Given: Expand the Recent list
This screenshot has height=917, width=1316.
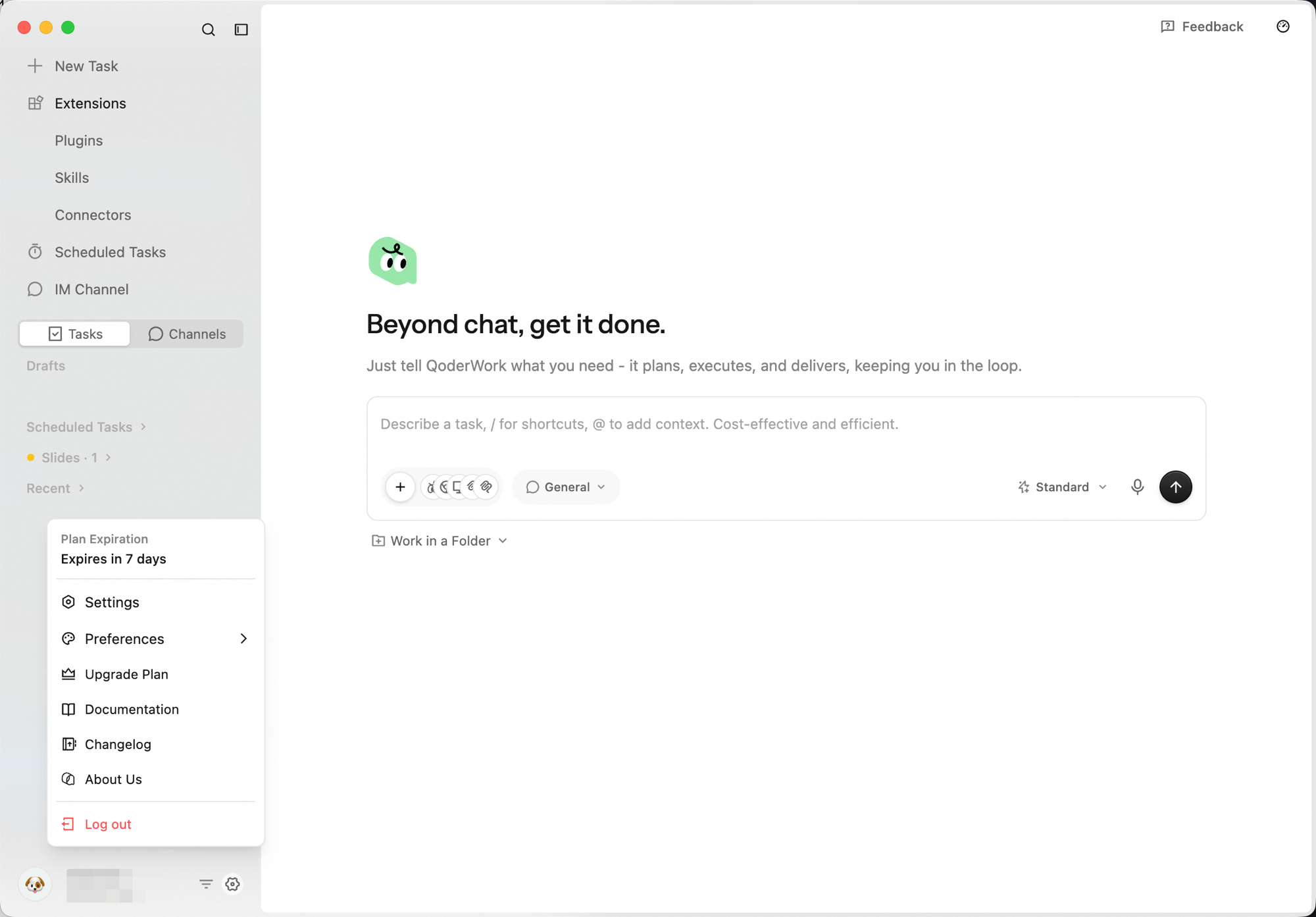Looking at the screenshot, I should 55,488.
